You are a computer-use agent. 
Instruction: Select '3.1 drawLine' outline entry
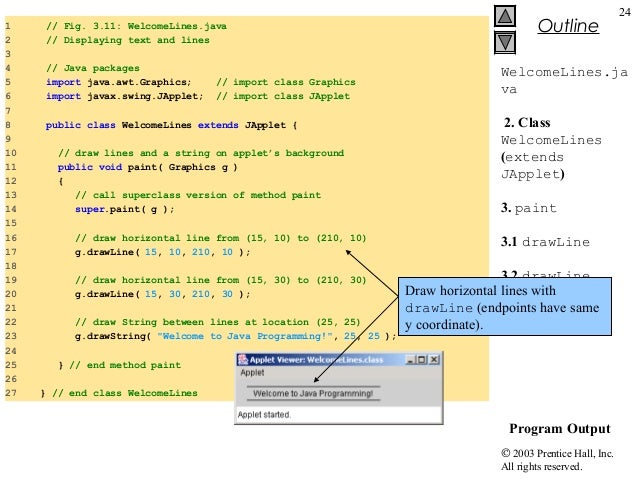(545, 242)
